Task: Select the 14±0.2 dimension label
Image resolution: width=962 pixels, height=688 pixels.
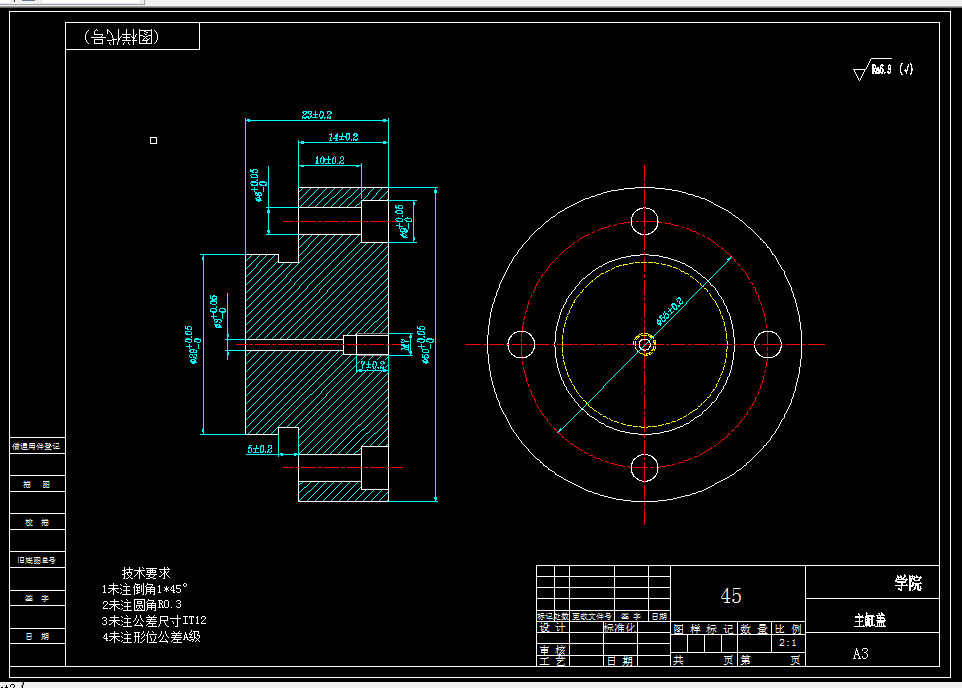Action: tap(343, 137)
